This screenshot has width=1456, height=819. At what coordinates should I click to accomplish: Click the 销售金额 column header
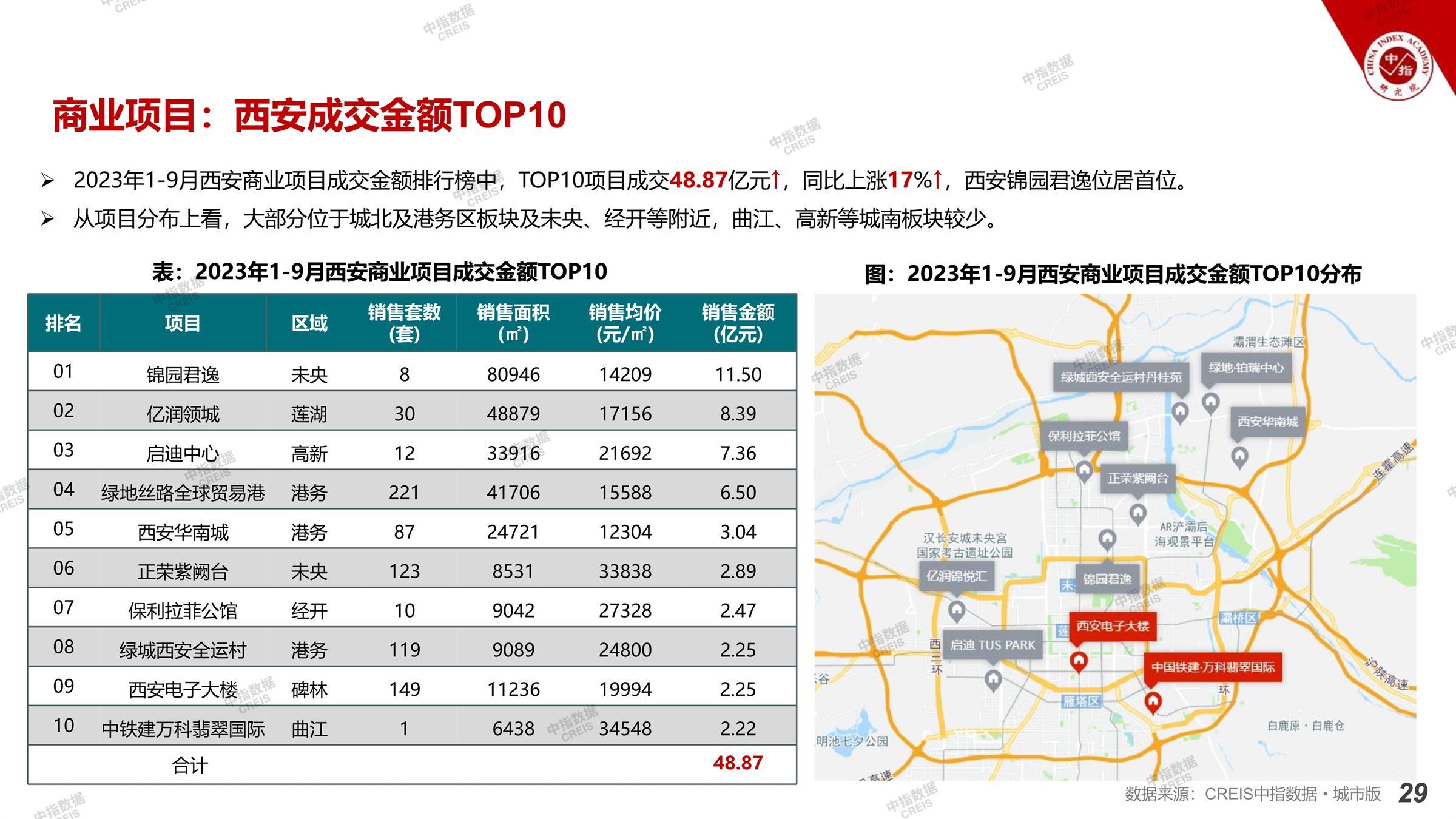point(738,323)
